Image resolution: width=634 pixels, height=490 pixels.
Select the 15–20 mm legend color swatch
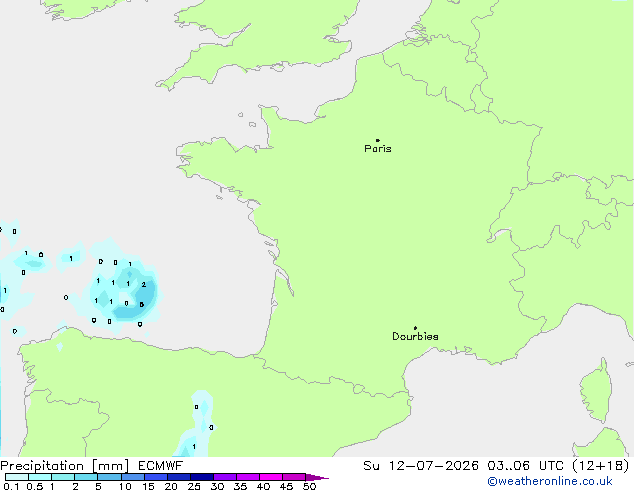tap(156, 477)
